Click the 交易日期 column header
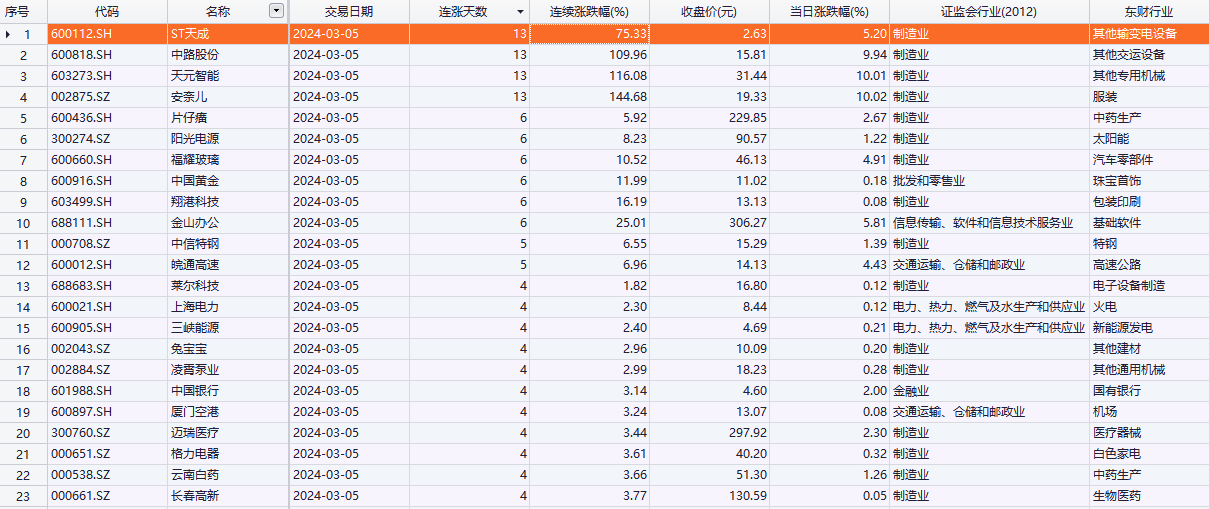 click(x=349, y=11)
